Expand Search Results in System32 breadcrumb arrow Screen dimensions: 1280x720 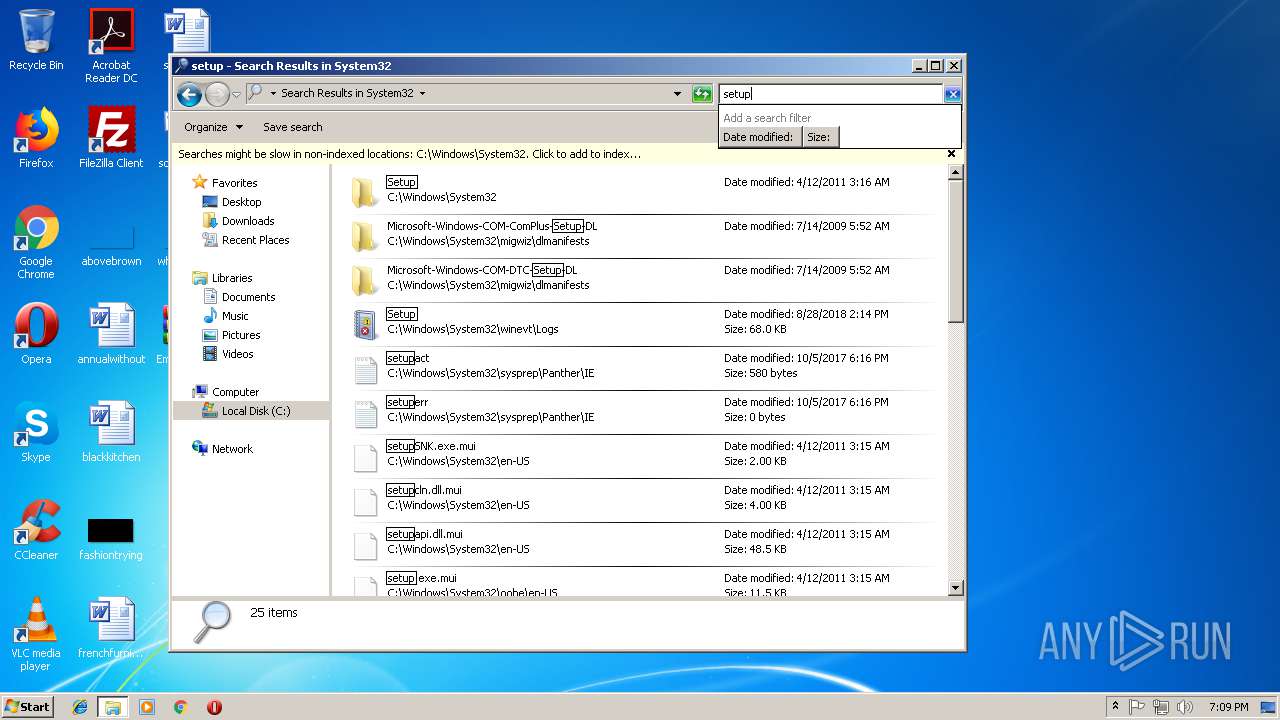point(422,94)
